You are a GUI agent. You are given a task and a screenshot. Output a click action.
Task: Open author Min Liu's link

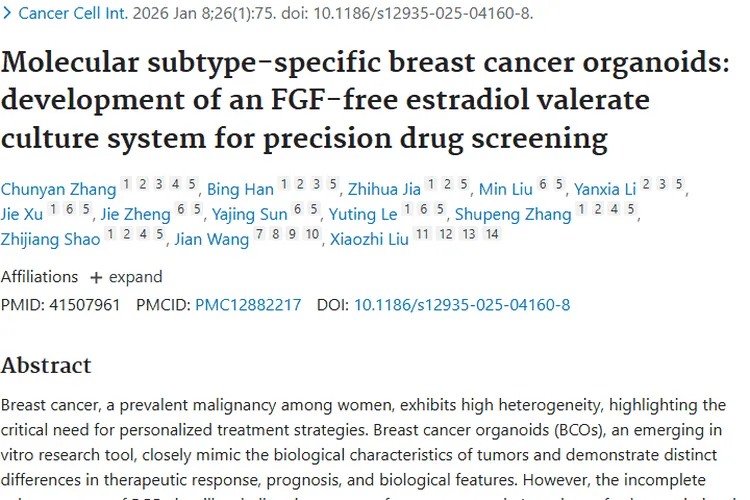point(507,189)
